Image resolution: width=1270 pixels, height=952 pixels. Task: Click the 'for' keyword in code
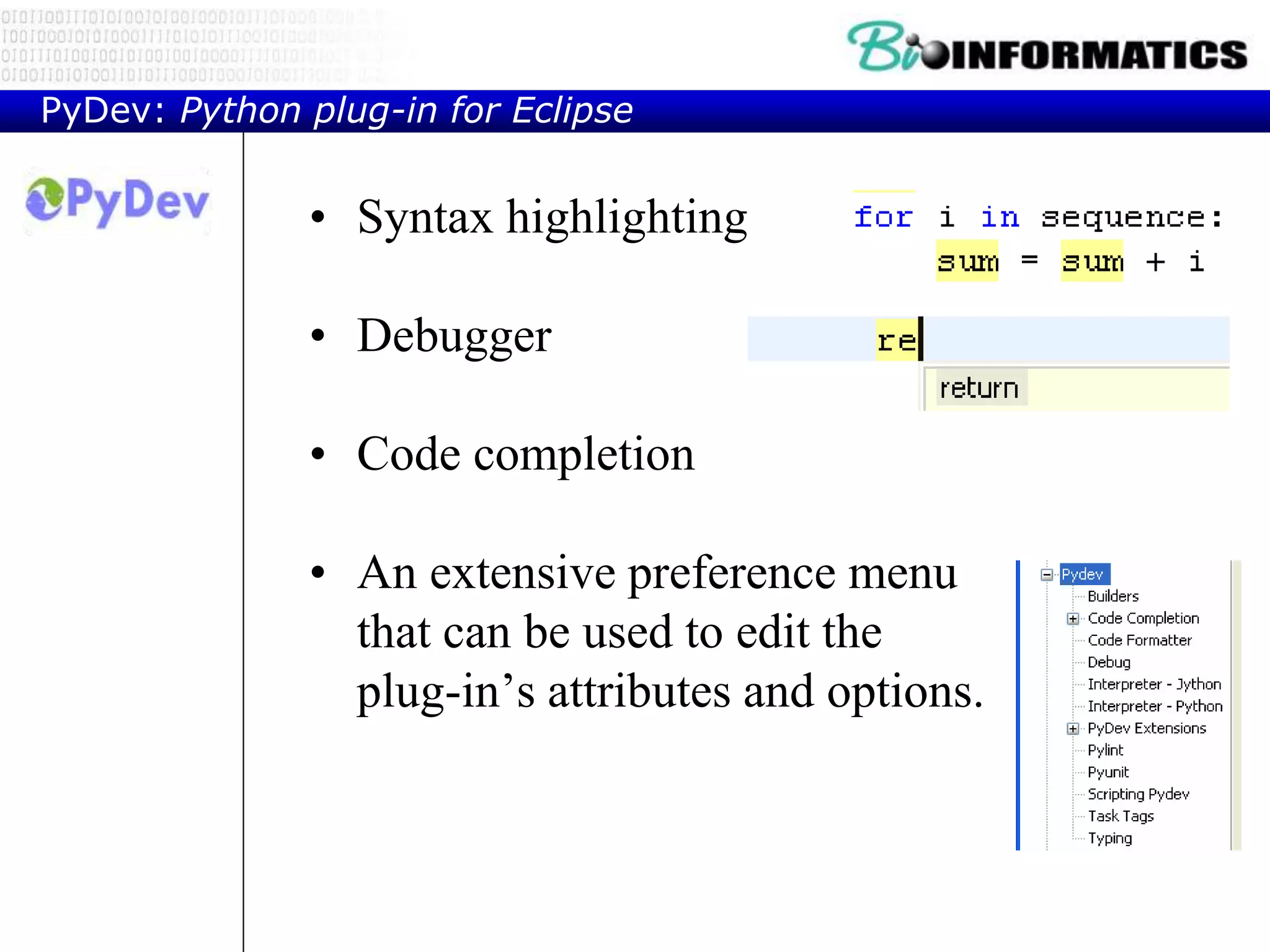pos(884,218)
